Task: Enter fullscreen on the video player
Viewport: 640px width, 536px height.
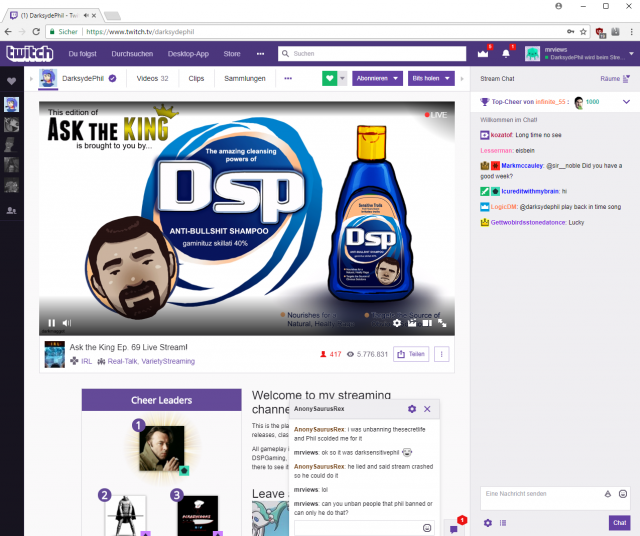Action: (442, 323)
